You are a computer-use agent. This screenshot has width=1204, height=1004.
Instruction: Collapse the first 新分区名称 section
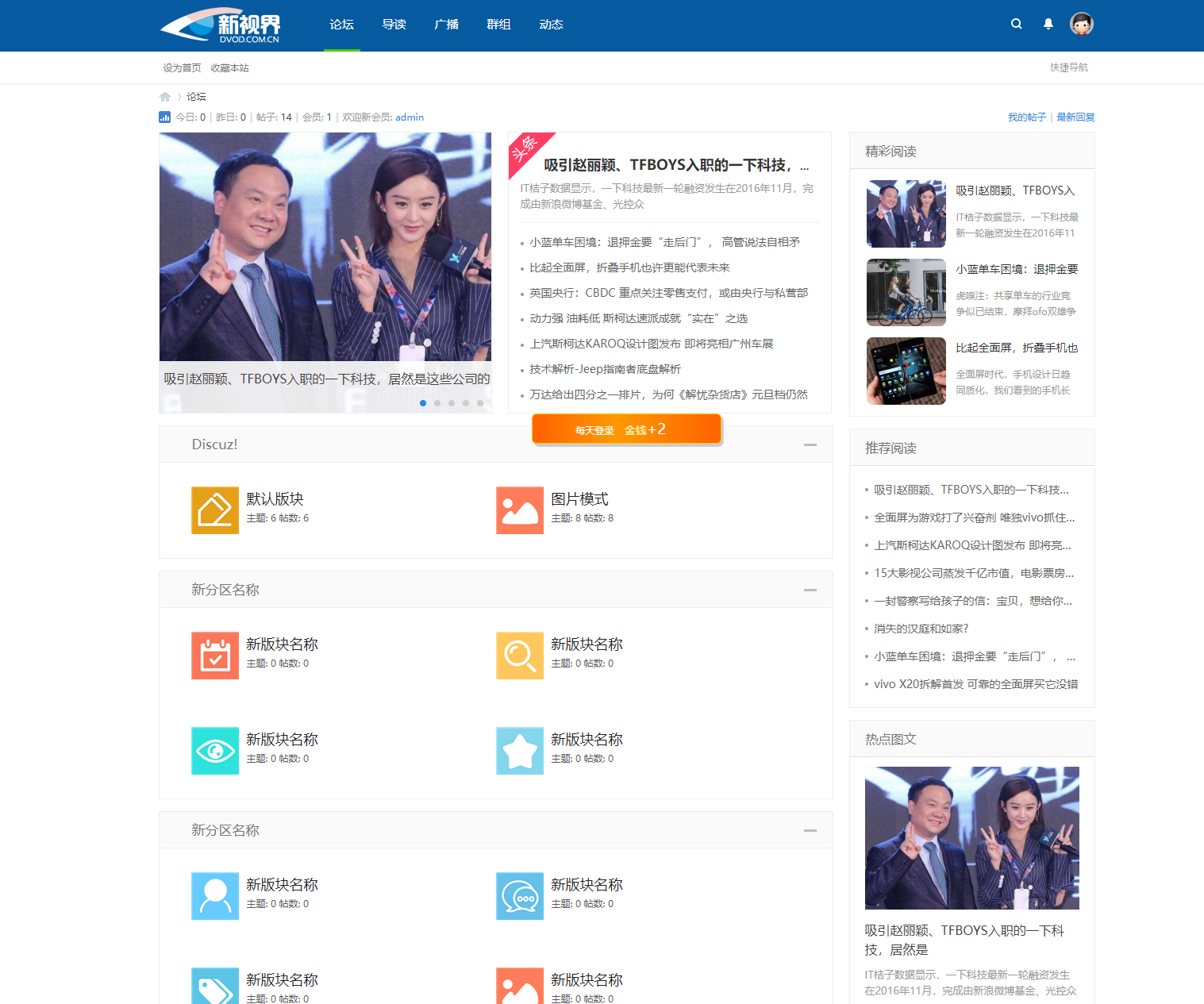tap(810, 590)
